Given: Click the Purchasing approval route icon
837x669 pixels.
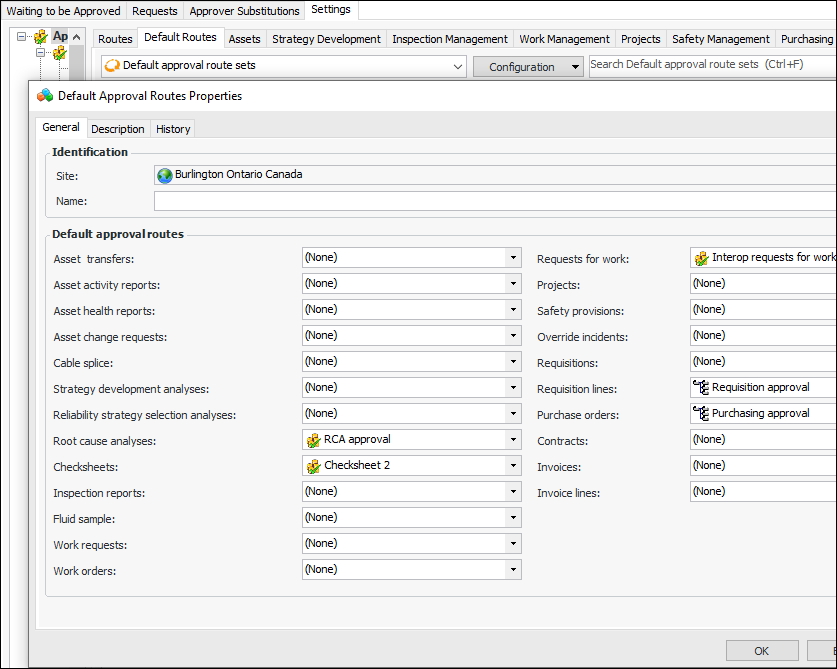Looking at the screenshot, I should click(701, 413).
